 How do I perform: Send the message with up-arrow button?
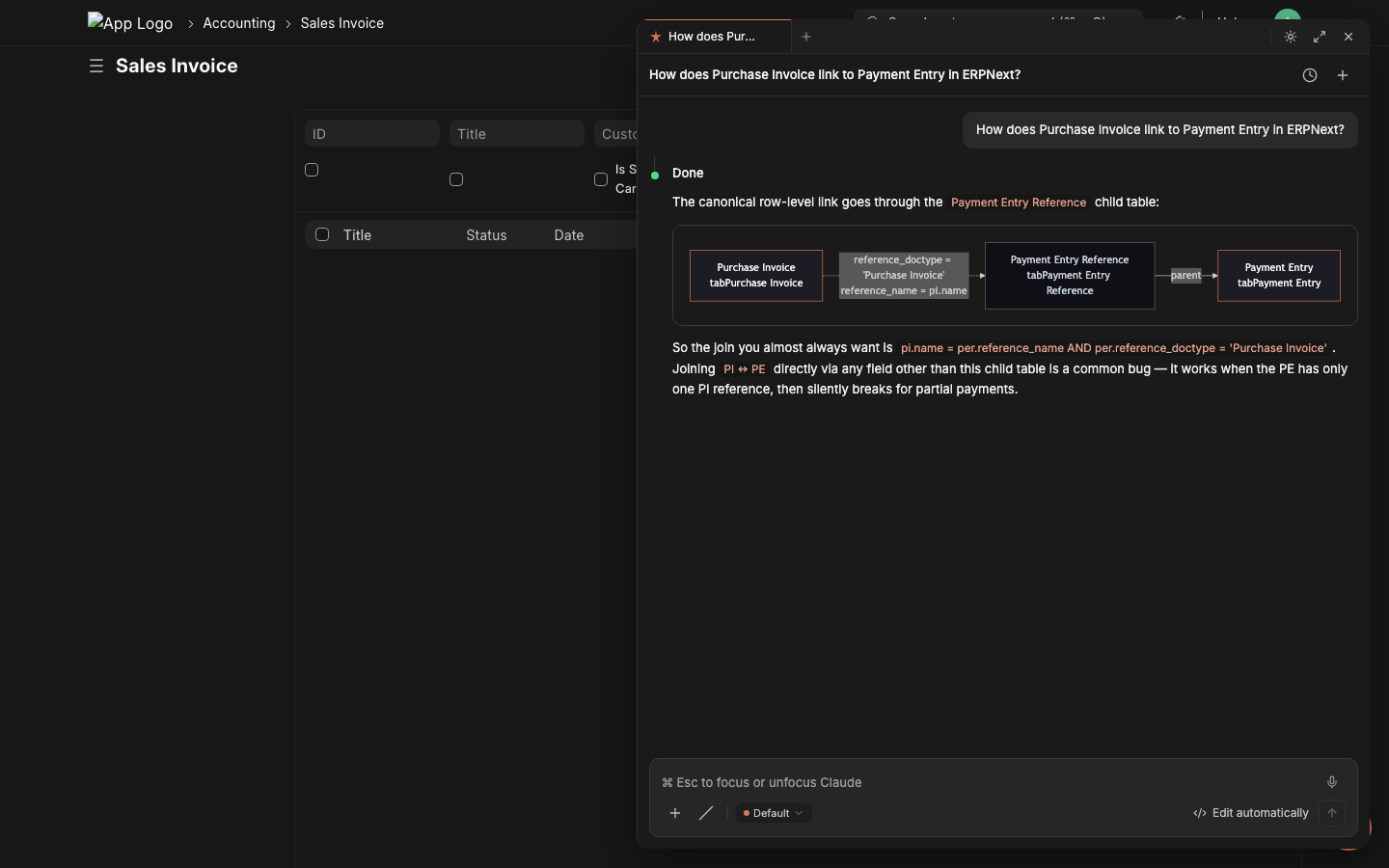point(1332,813)
